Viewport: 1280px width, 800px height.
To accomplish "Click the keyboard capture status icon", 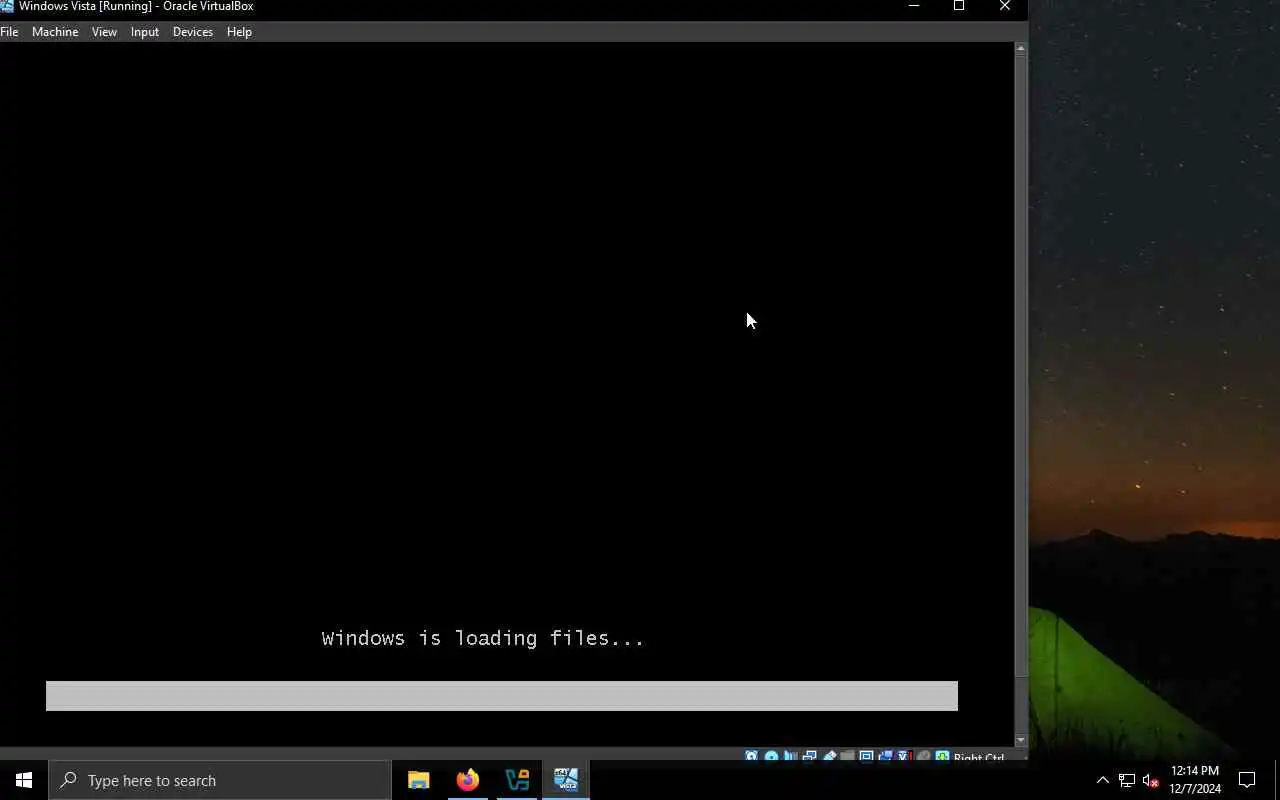I will tap(942, 756).
